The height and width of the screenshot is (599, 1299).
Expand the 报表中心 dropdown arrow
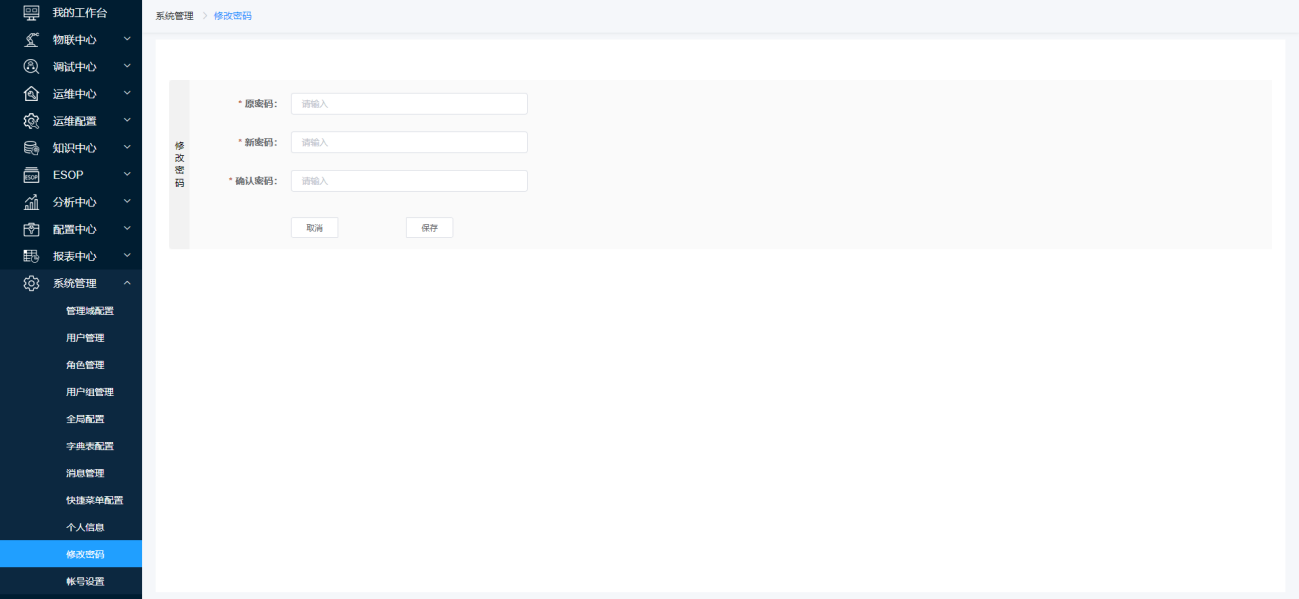point(127,255)
